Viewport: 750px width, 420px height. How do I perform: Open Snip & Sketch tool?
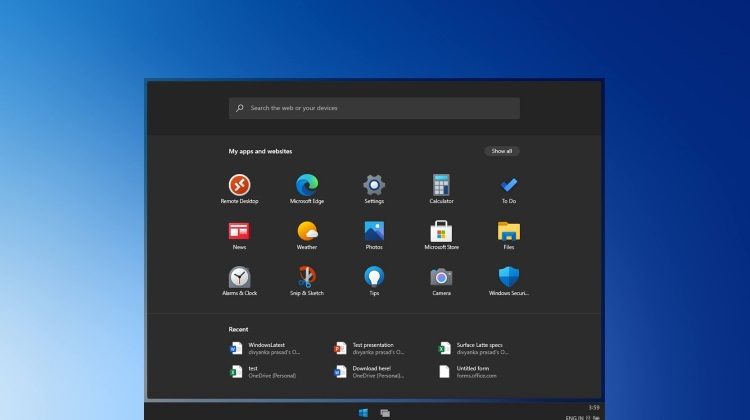(x=307, y=277)
